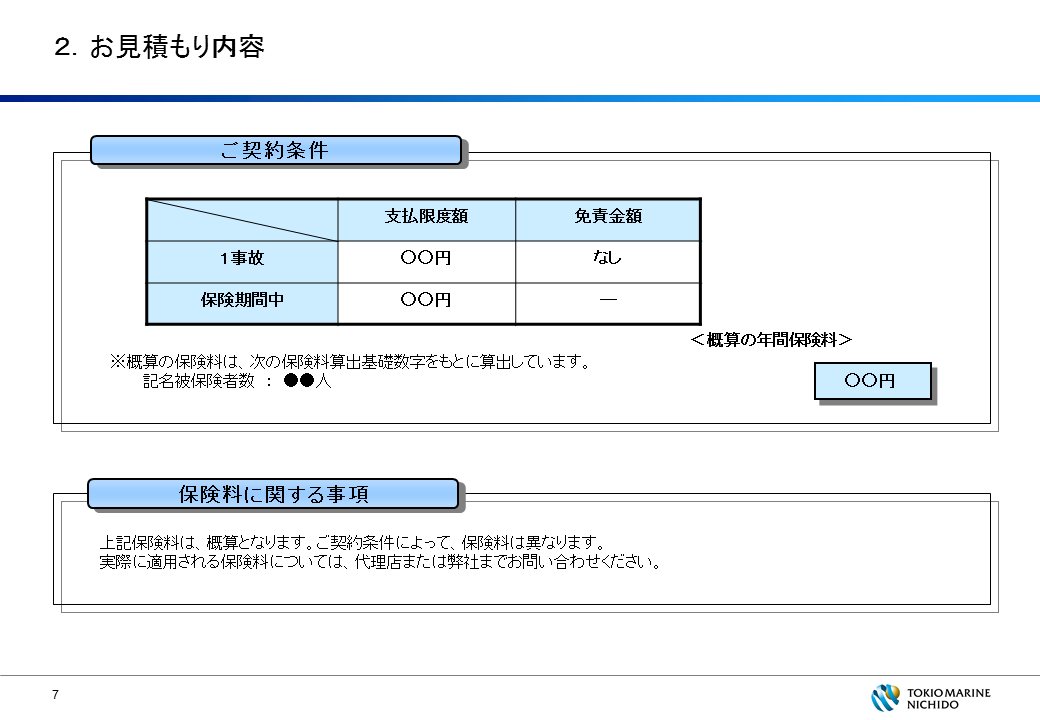Screen dimensions: 1040x720
Task: Click the Tokio Marine Nichido logo
Action: point(931,697)
